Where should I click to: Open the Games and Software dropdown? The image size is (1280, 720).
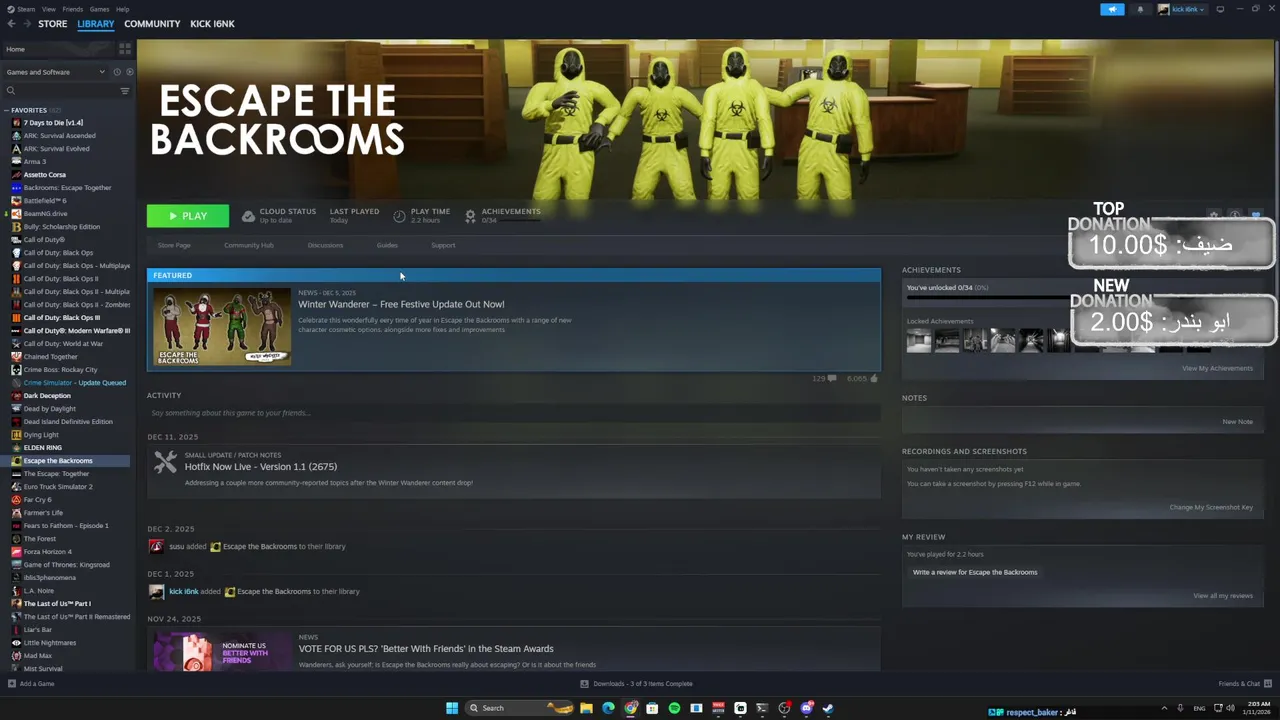55,72
